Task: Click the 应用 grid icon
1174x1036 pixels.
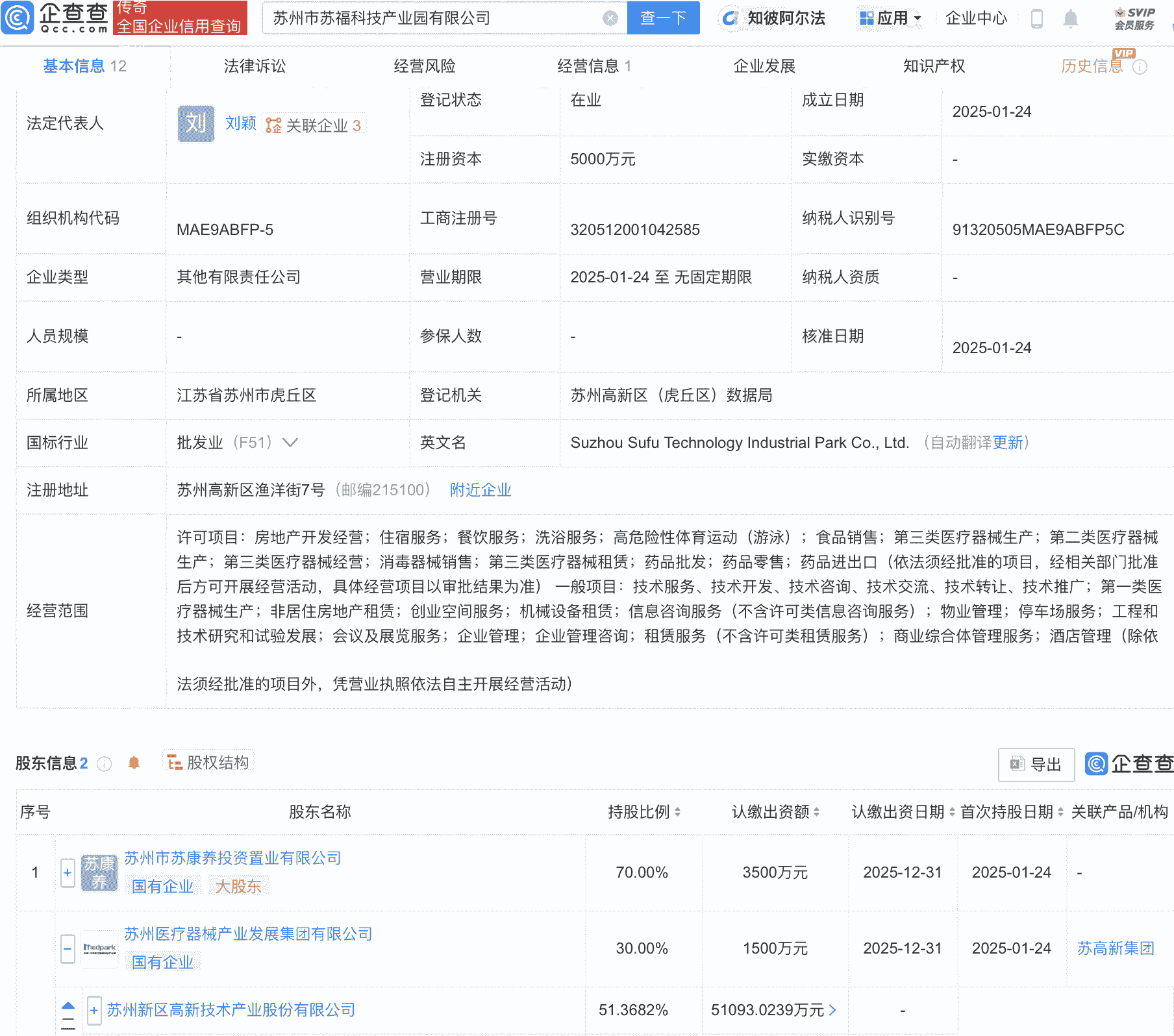Action: point(868,18)
